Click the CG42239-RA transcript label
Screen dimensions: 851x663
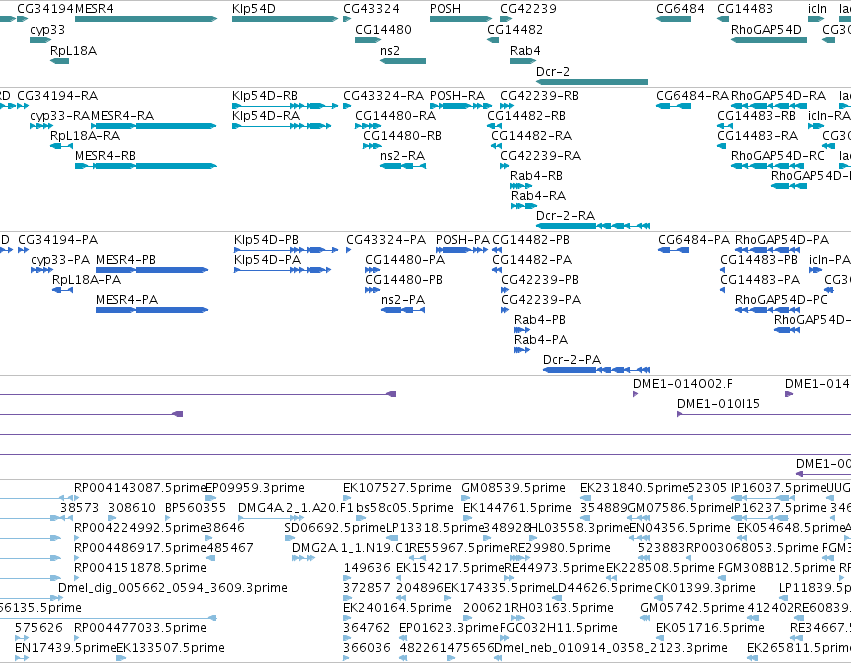click(541, 156)
